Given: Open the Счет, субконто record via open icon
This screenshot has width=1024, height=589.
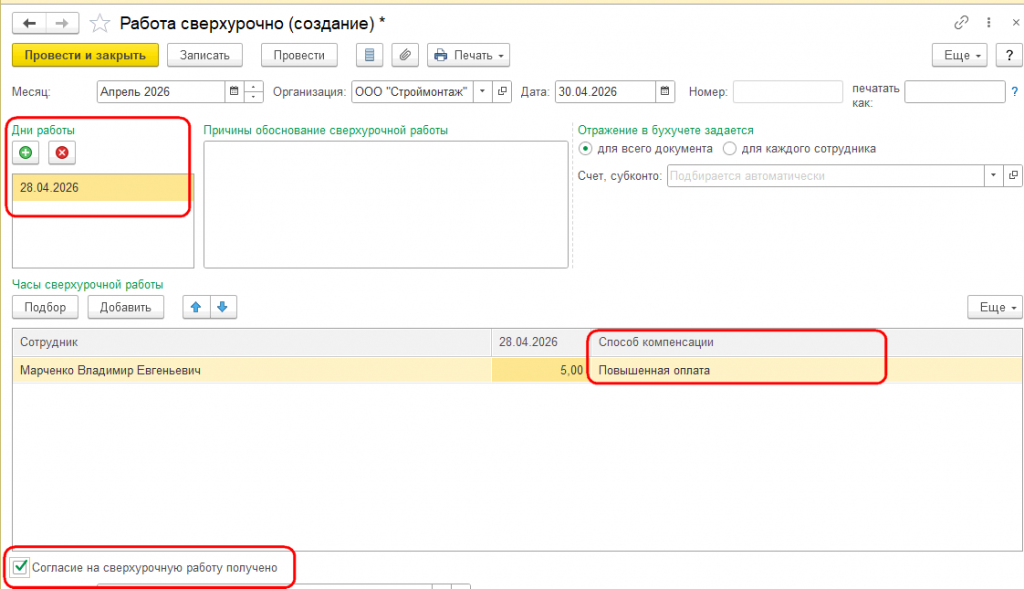Looking at the screenshot, I should coord(1013,176).
